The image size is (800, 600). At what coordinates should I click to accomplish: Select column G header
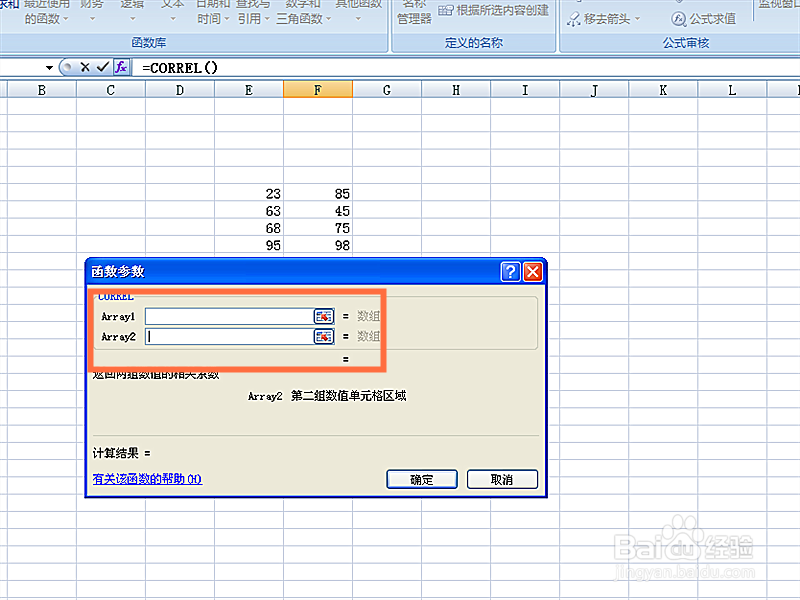[387, 90]
